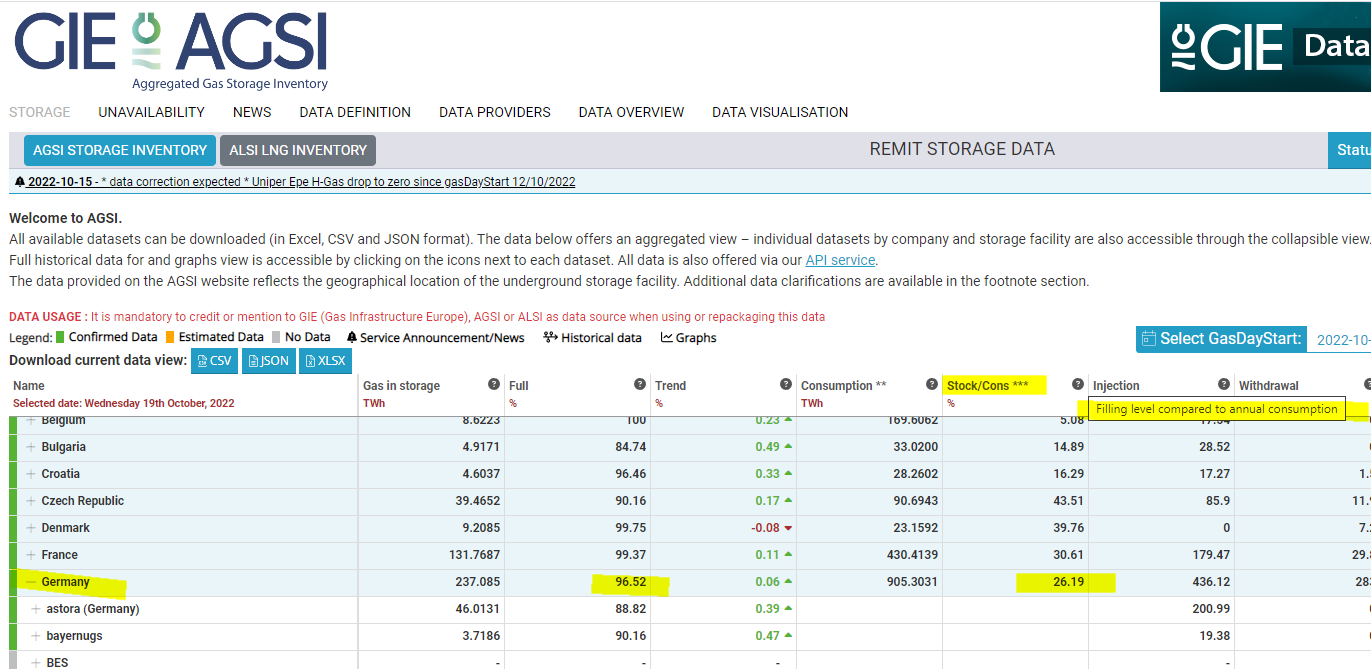Click the calendar icon beside Select GasDayStart
This screenshot has width=1371, height=669.
coord(1148,339)
